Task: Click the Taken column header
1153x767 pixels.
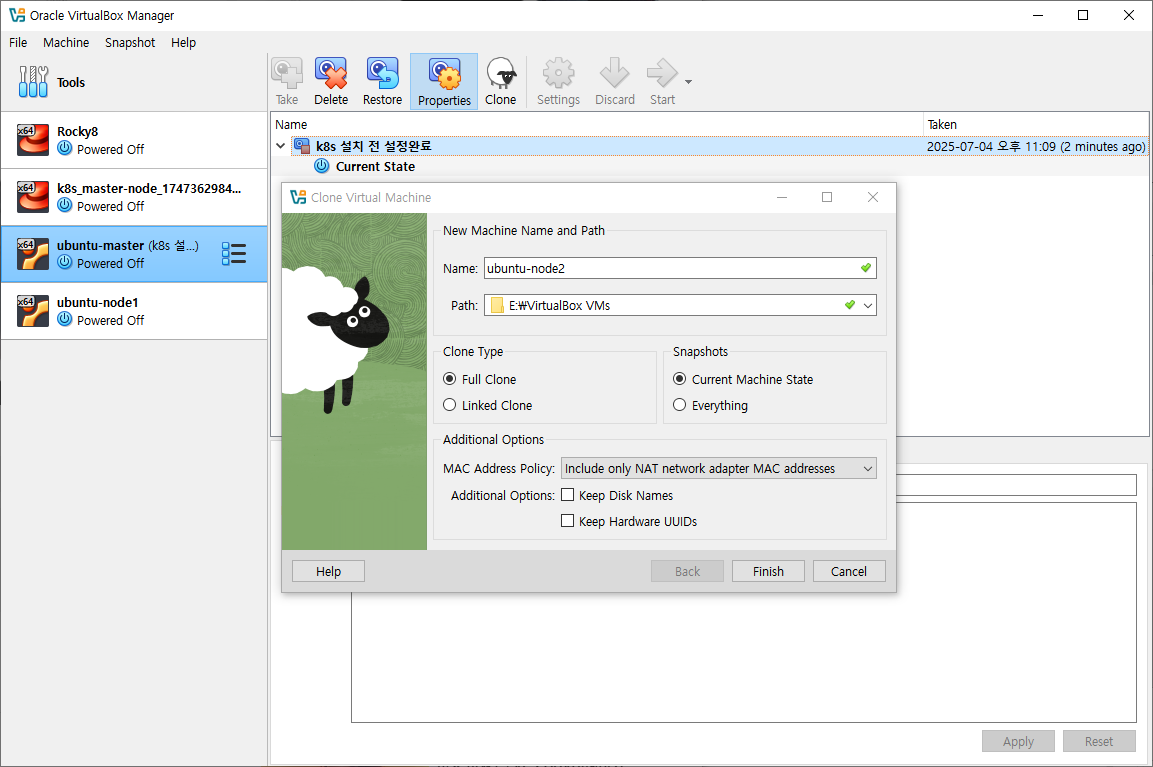Action: [x=1035, y=124]
